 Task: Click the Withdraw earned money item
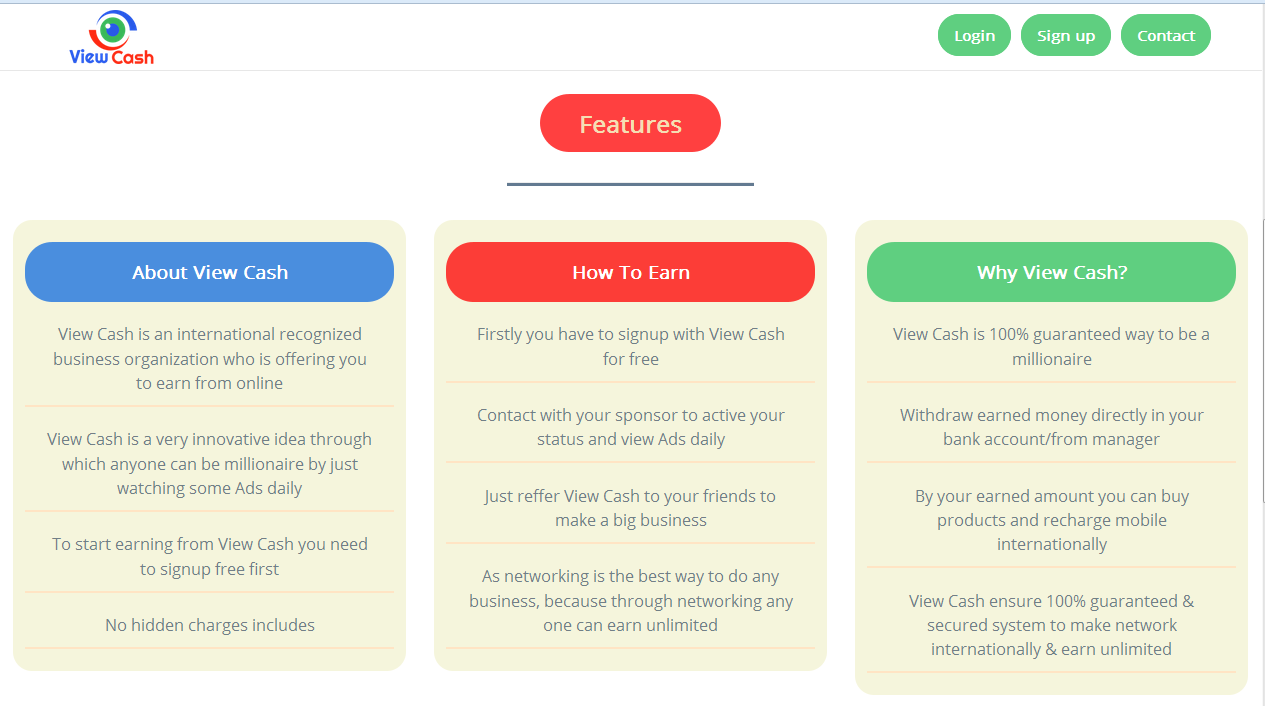(1051, 427)
